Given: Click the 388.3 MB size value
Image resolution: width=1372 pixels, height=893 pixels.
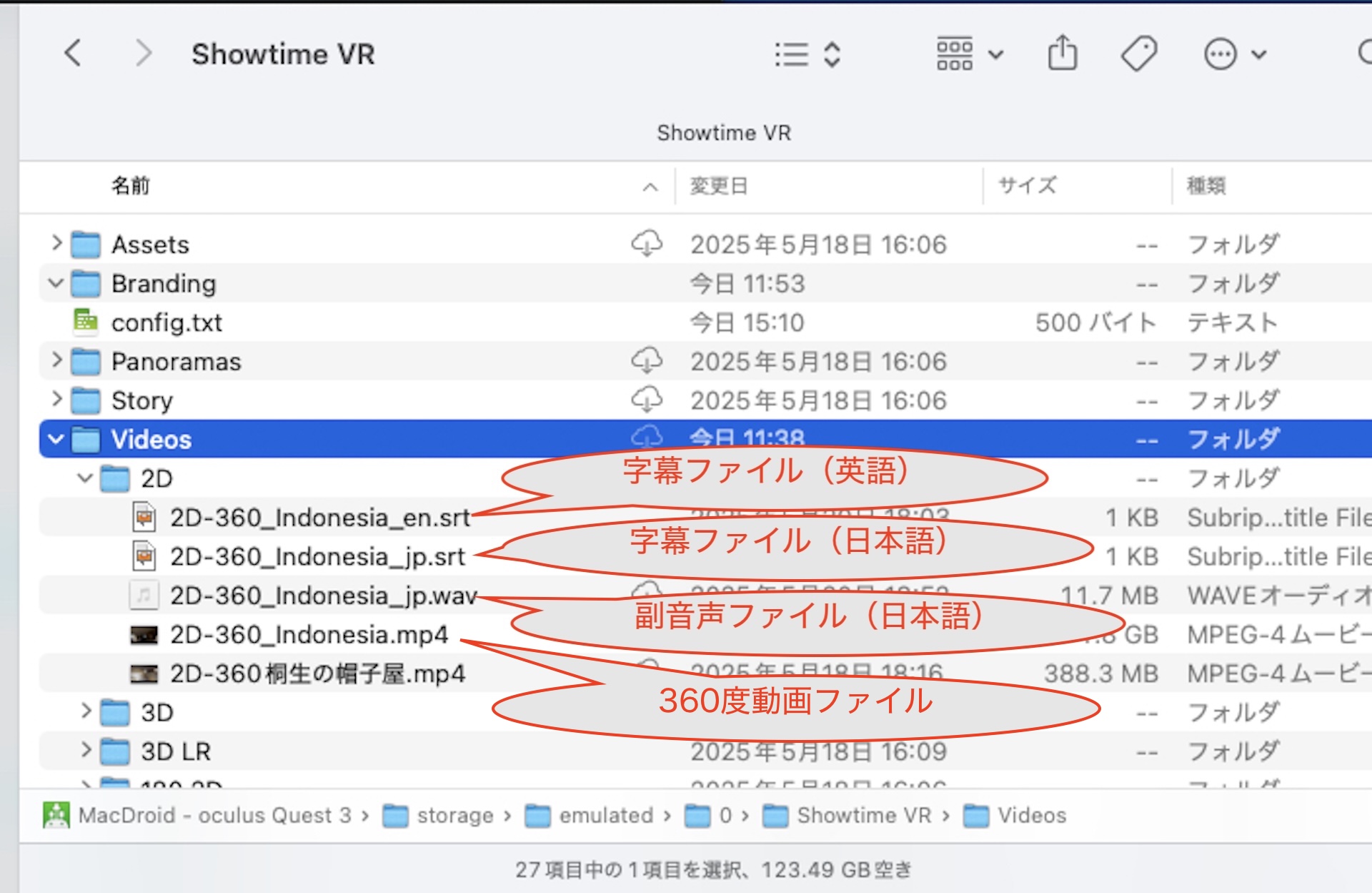Looking at the screenshot, I should (x=1100, y=674).
